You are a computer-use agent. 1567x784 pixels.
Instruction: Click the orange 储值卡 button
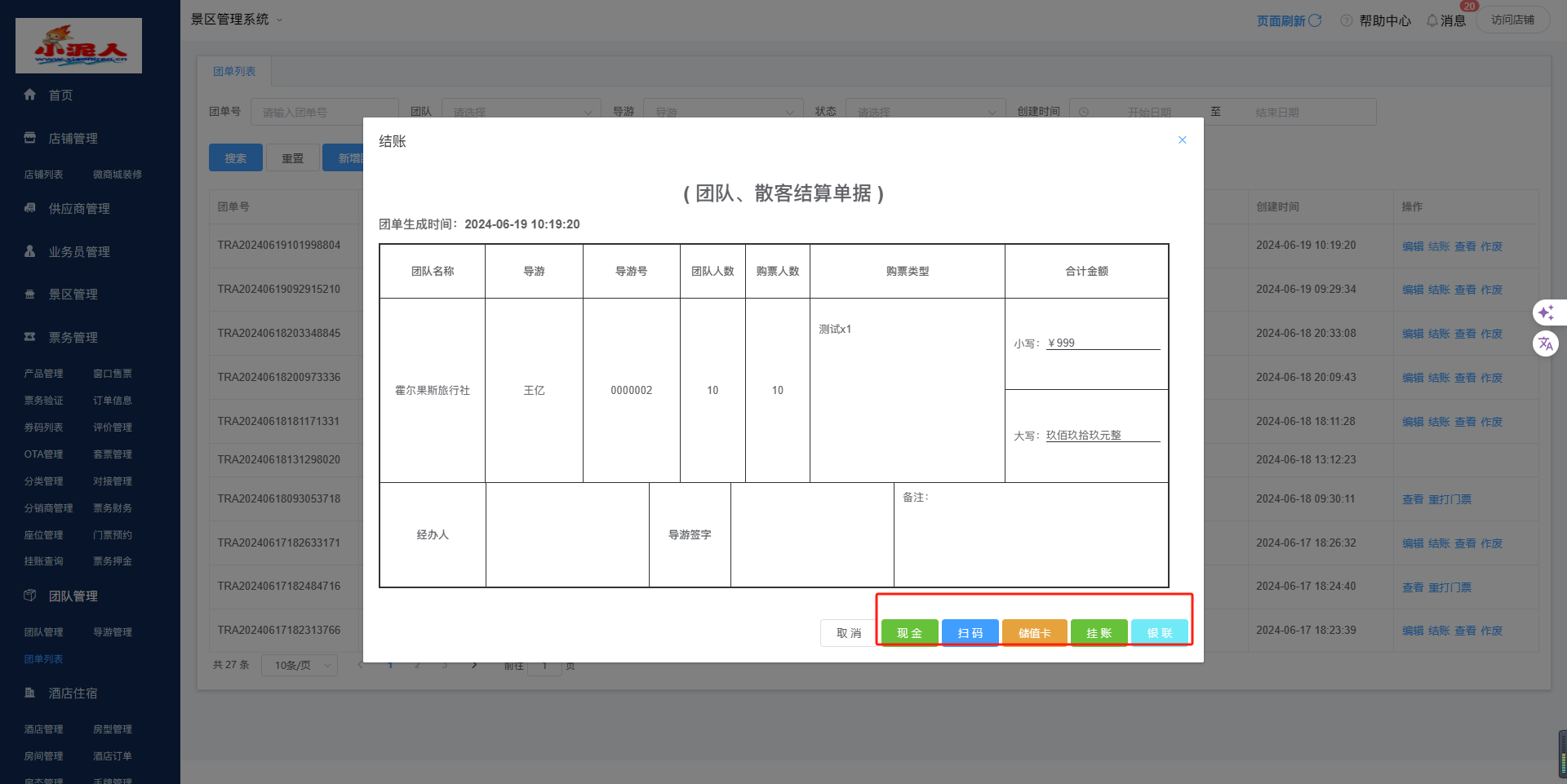(1034, 633)
